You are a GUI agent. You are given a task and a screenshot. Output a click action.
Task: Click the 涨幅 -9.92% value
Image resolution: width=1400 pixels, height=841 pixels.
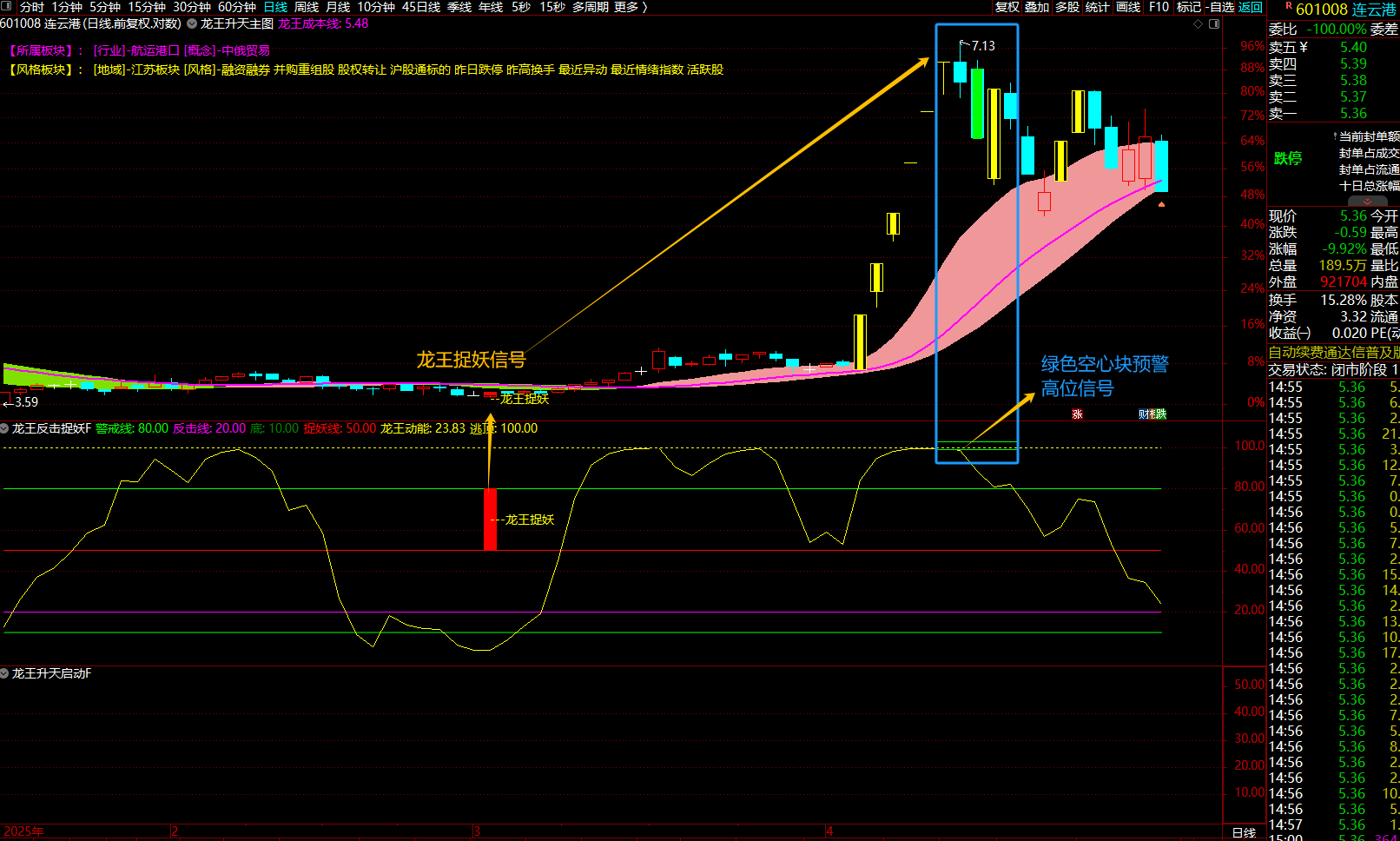(x=1344, y=249)
